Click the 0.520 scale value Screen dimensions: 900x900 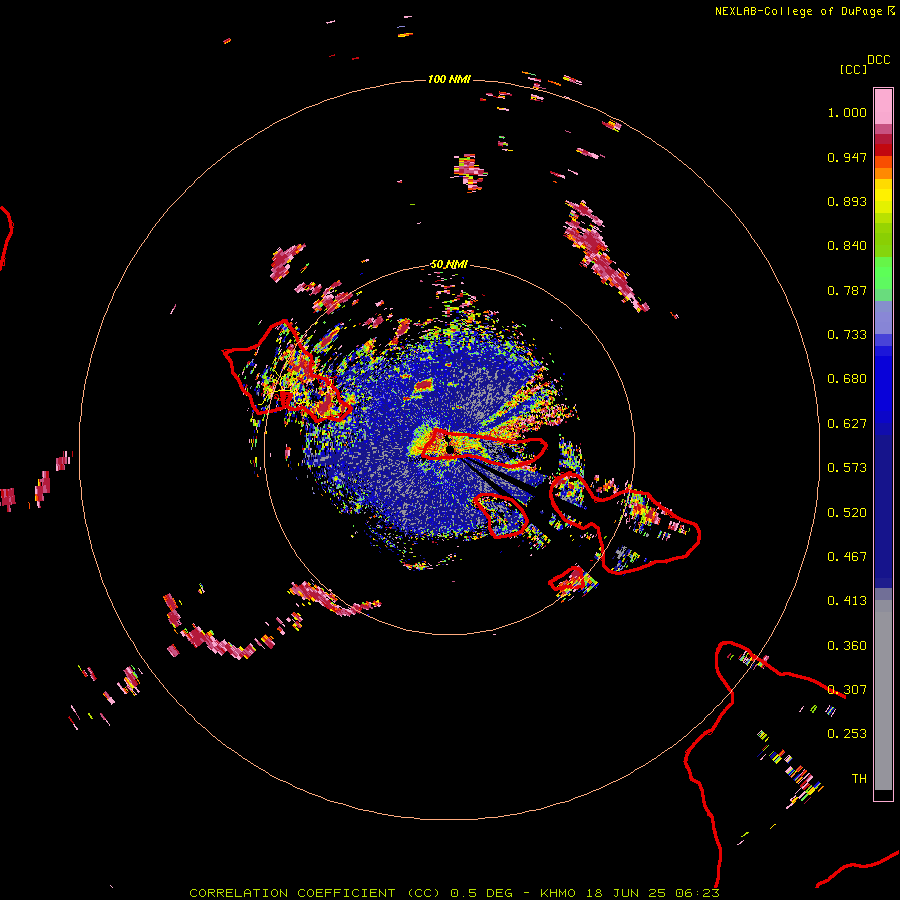pyautogui.click(x=847, y=513)
